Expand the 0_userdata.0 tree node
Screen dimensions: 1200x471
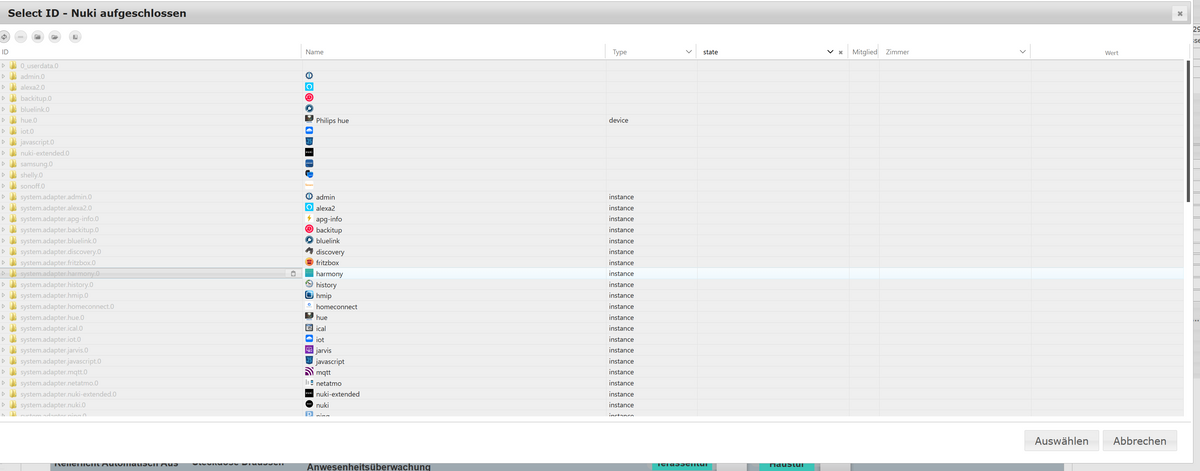4,65
